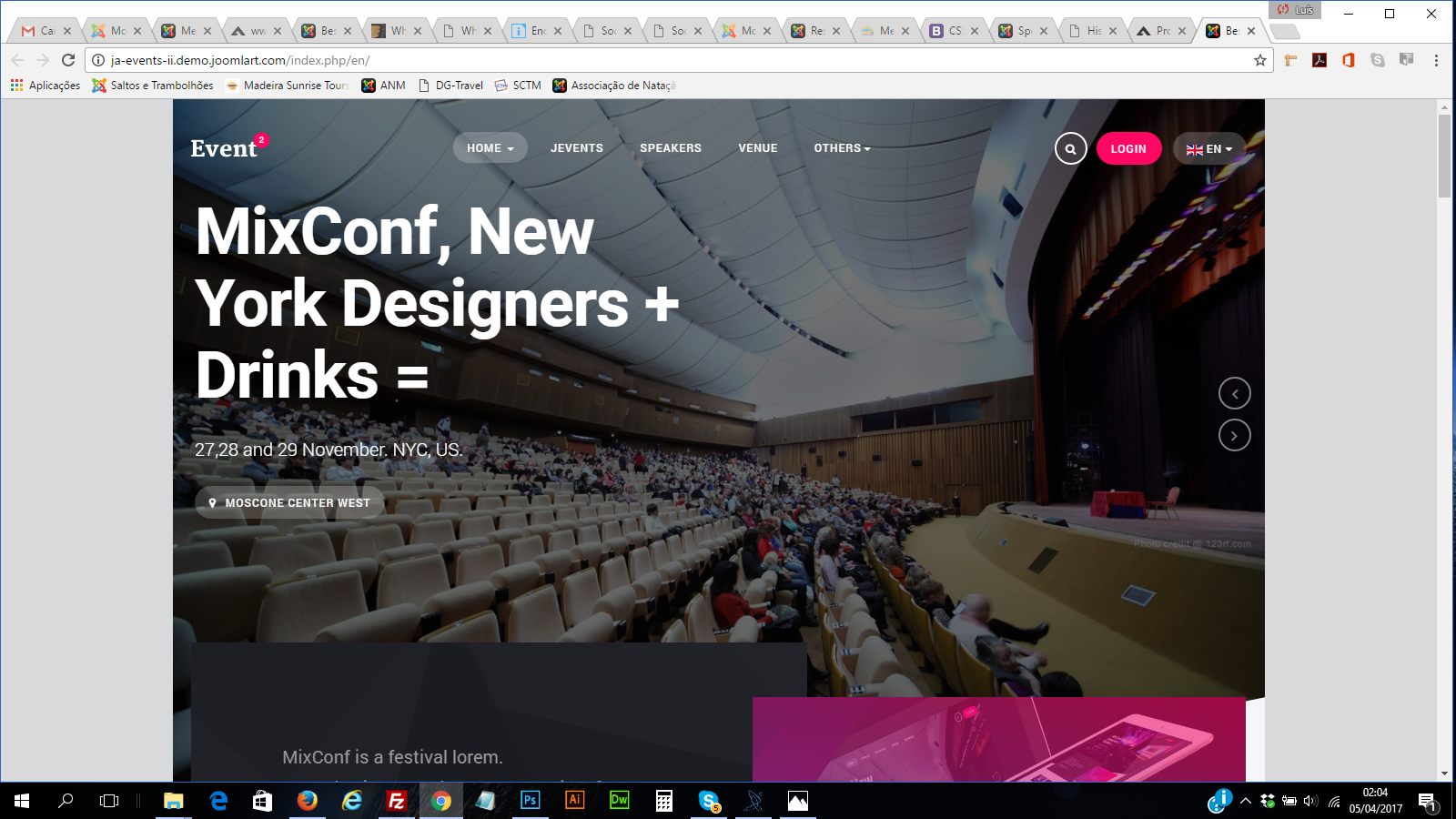Open Associação de Natação bookmark

tap(614, 86)
